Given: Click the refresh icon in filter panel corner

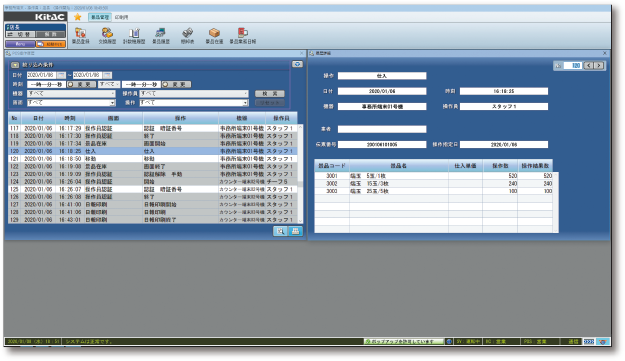Looking at the screenshot, I should 297,64.
